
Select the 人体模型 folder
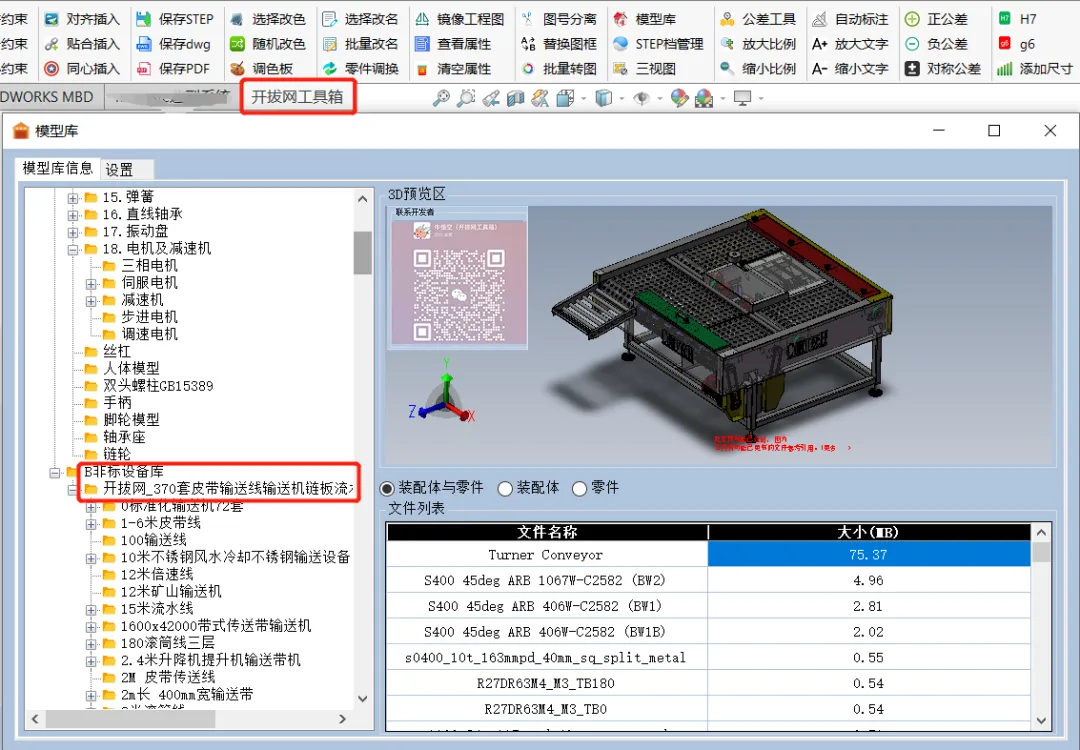(x=131, y=368)
